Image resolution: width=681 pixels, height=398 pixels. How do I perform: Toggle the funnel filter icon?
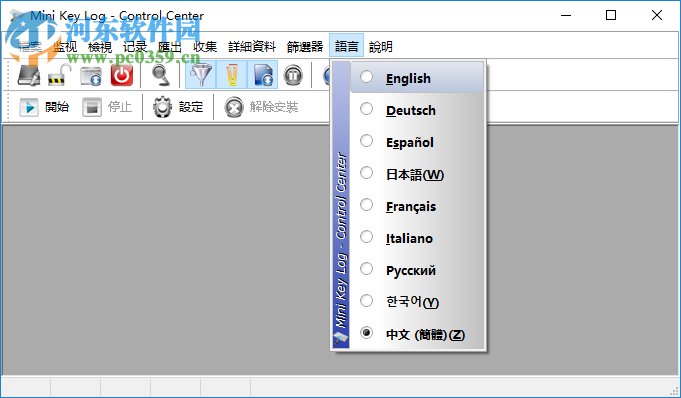[x=201, y=75]
